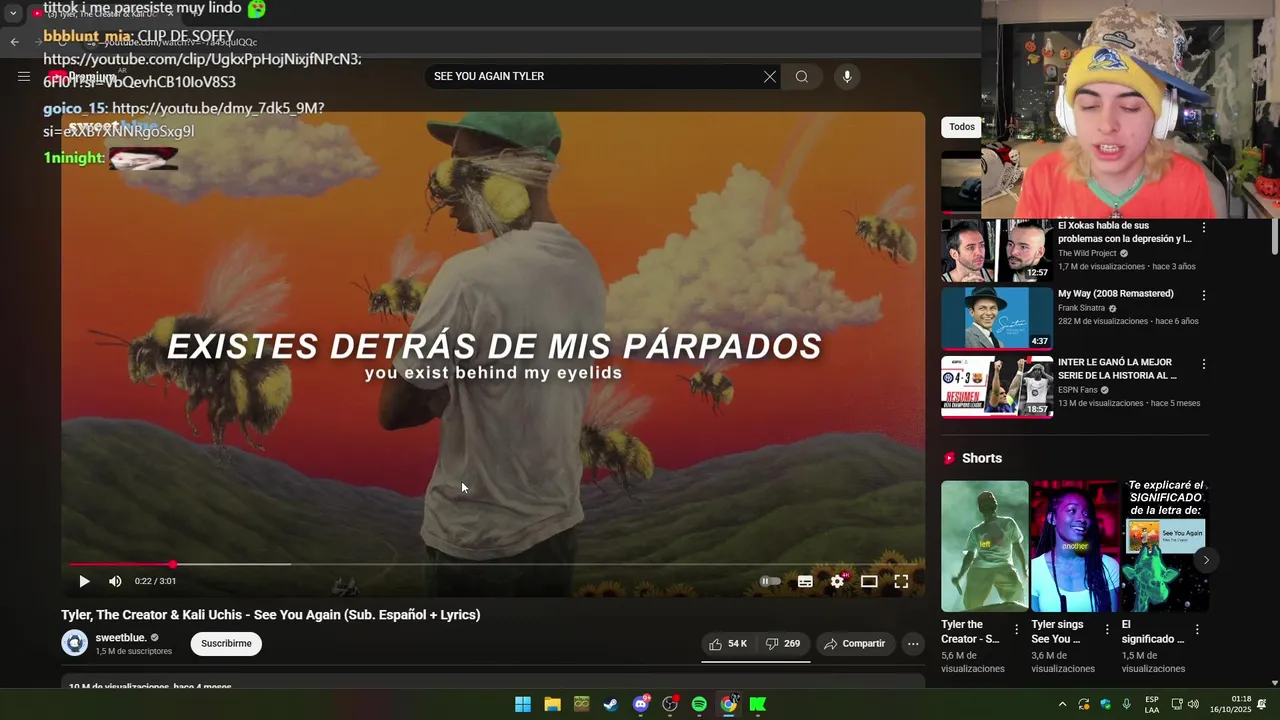Click the video title text below player
The height and width of the screenshot is (720, 1280).
point(271,615)
